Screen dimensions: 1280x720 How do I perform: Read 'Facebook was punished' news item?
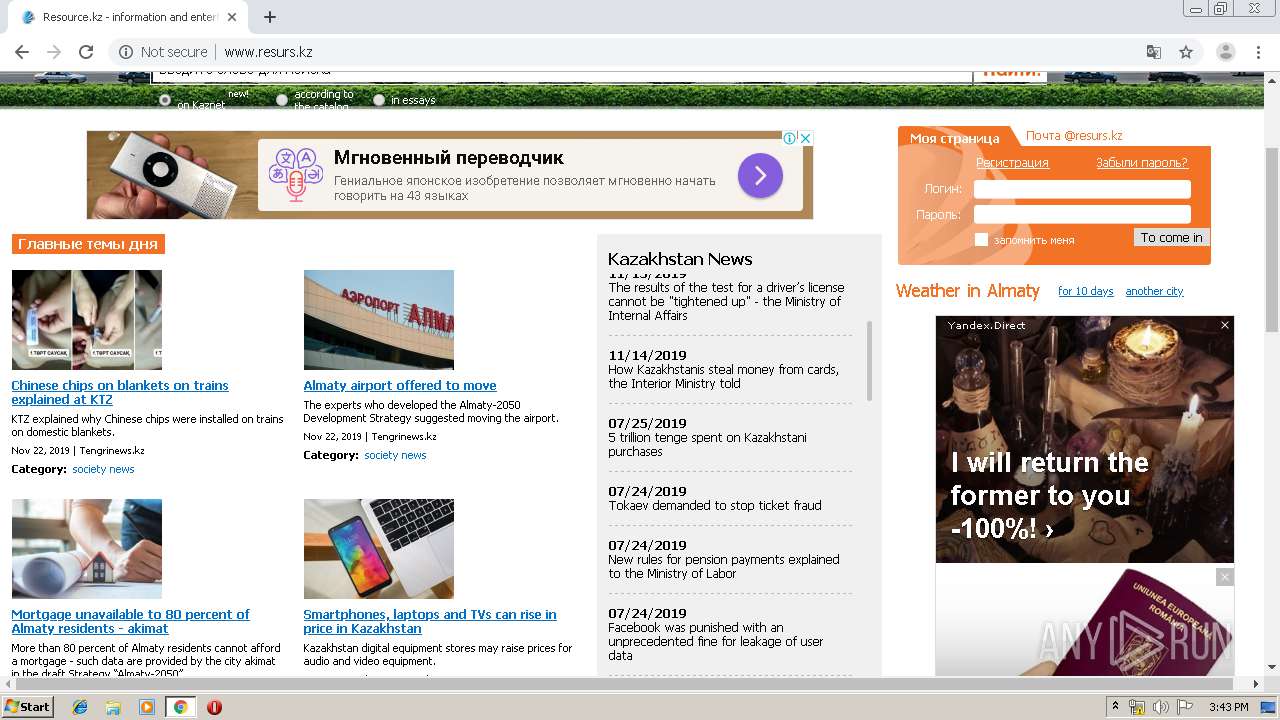tap(716, 641)
